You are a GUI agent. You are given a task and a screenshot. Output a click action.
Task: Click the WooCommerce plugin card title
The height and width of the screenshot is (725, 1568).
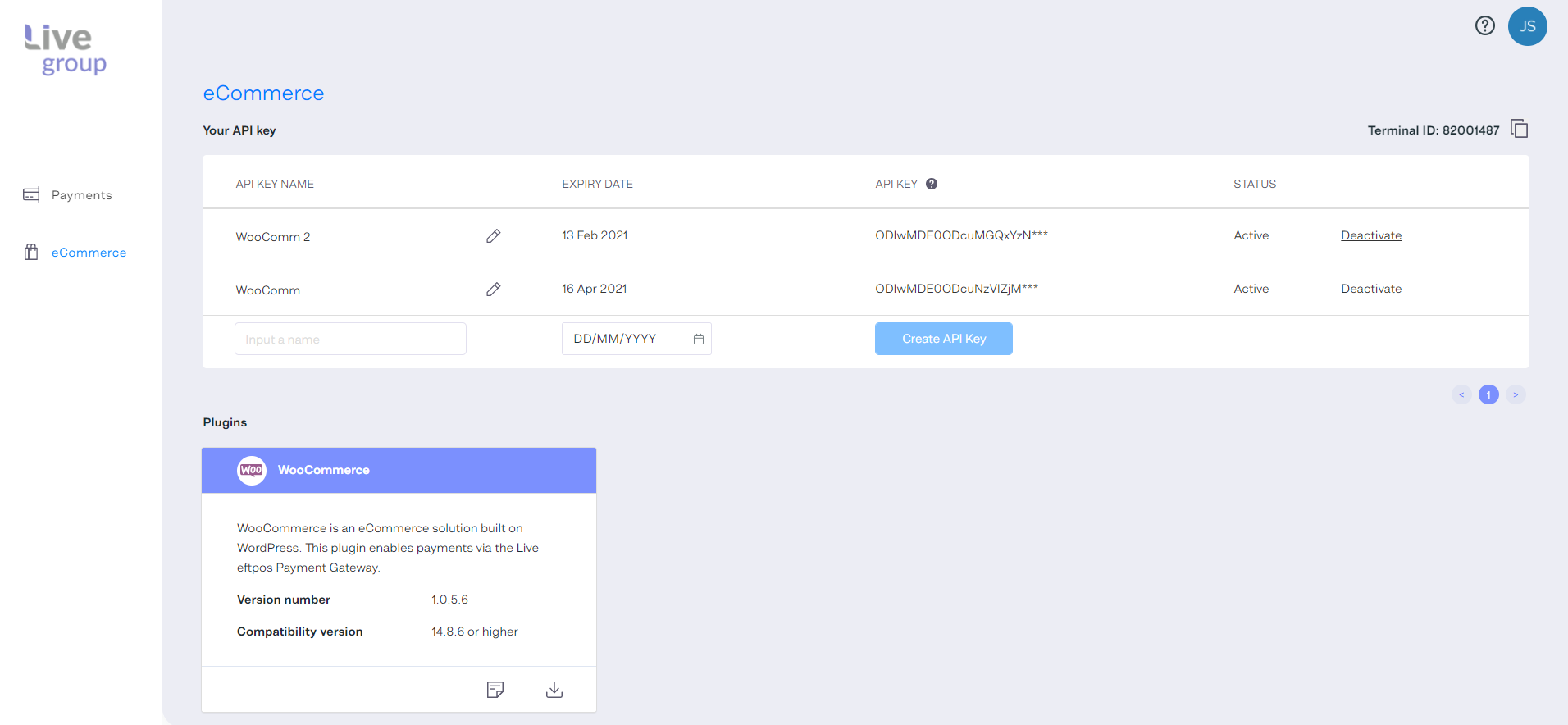click(323, 470)
